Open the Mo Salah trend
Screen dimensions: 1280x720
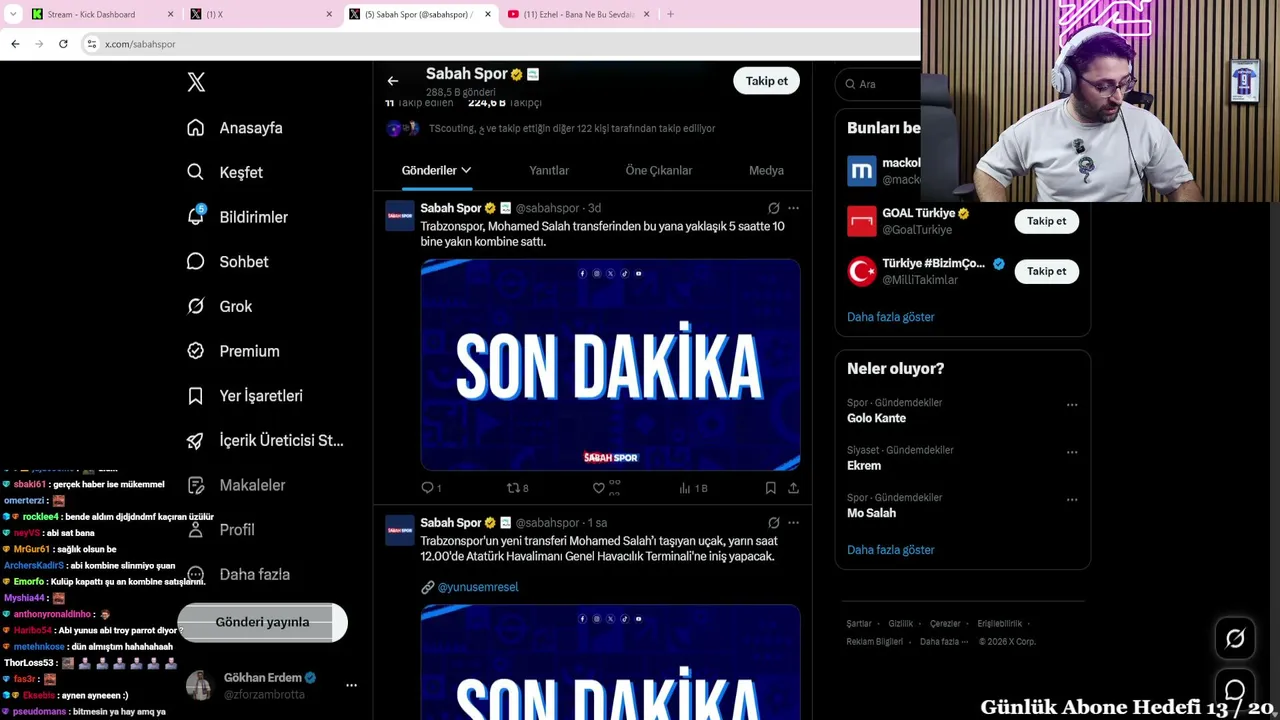871,513
